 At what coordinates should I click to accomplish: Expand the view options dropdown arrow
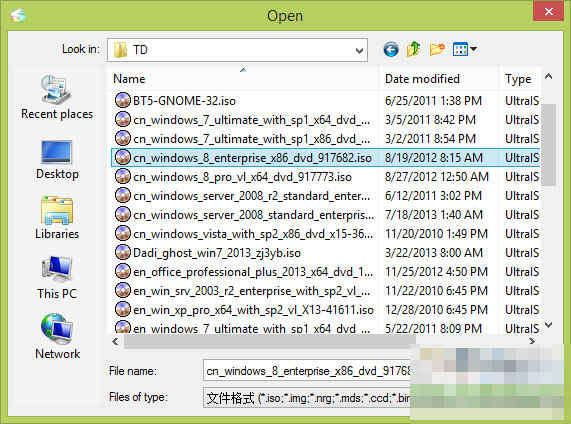tap(473, 49)
